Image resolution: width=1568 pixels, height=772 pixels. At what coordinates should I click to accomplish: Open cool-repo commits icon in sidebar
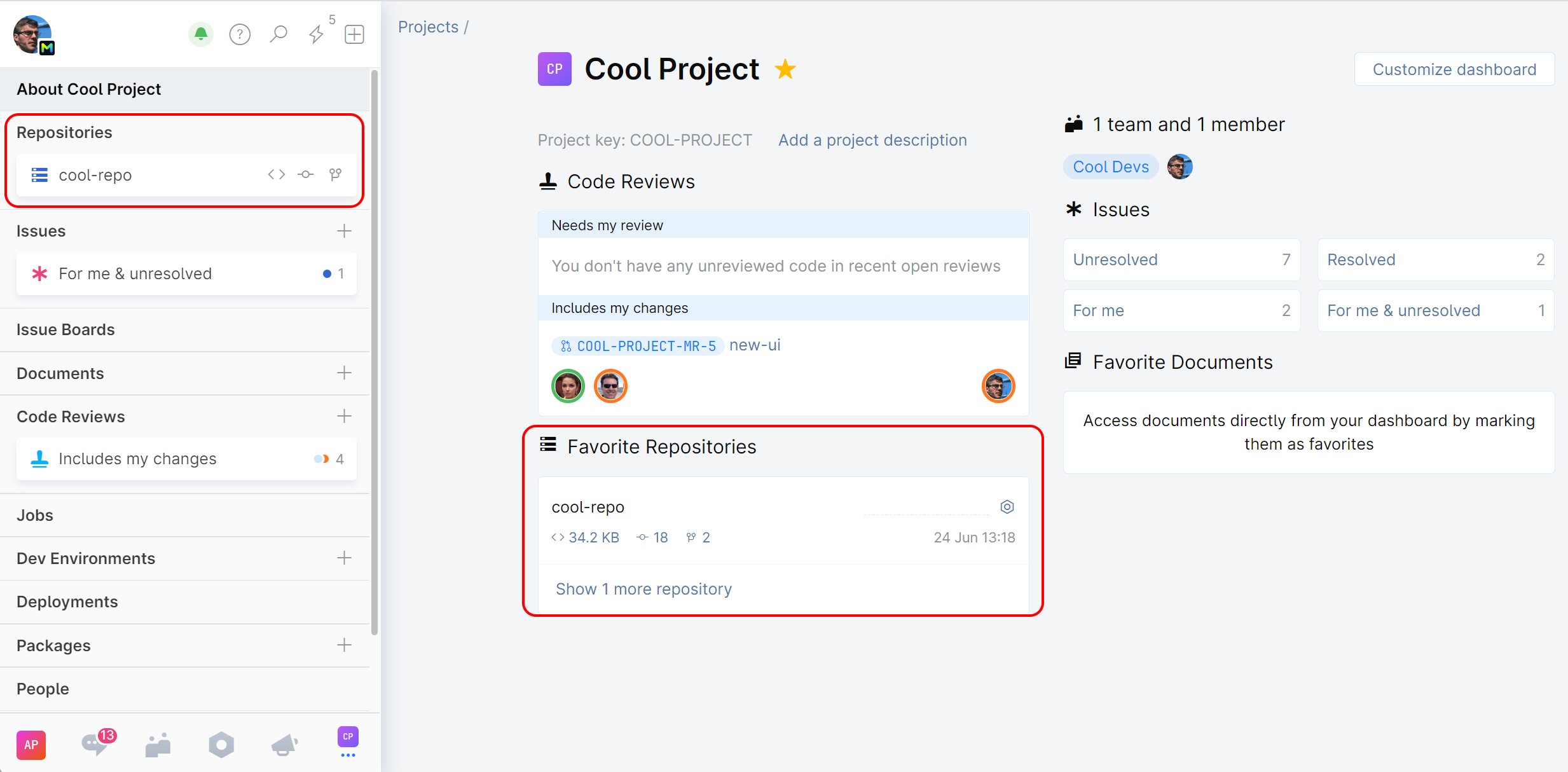306,174
